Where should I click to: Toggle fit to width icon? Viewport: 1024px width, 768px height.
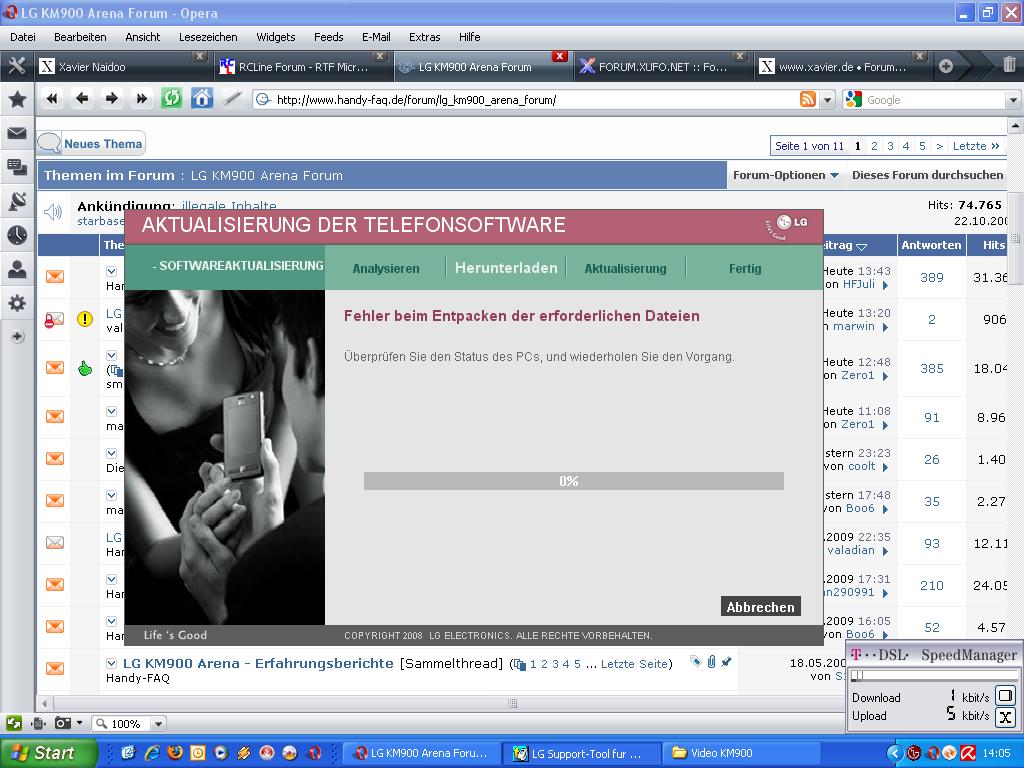click(38, 723)
